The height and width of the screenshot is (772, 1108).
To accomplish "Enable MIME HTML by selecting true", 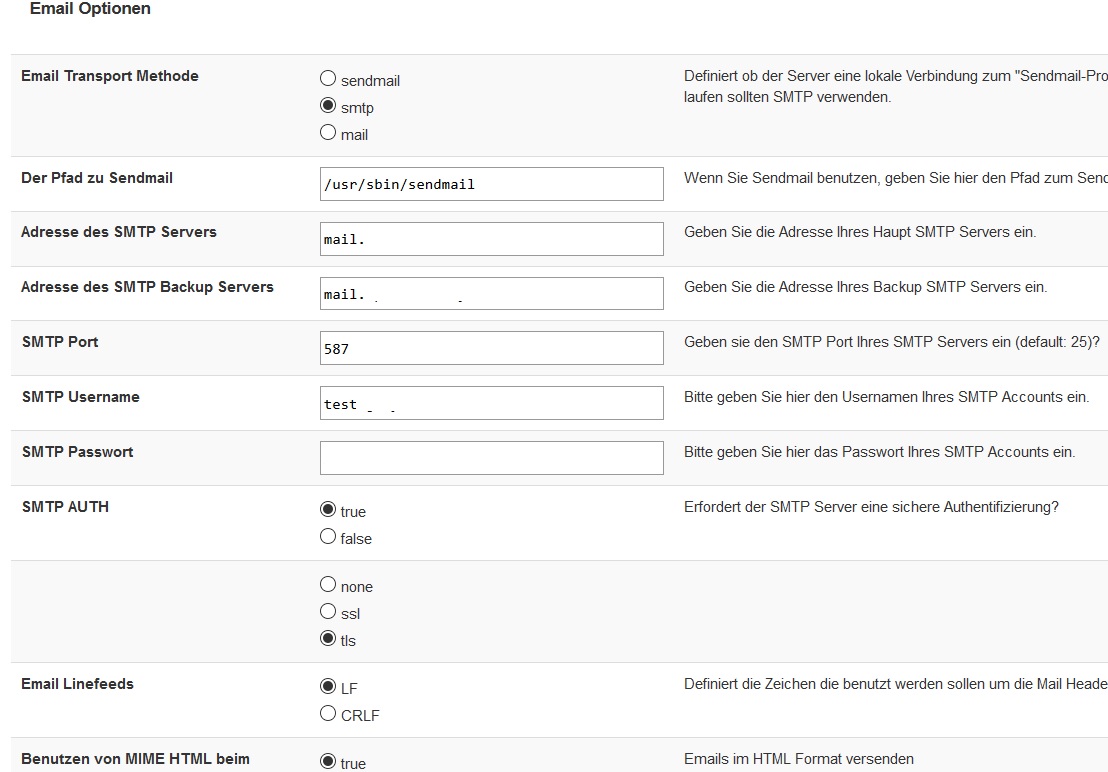I will point(328,762).
